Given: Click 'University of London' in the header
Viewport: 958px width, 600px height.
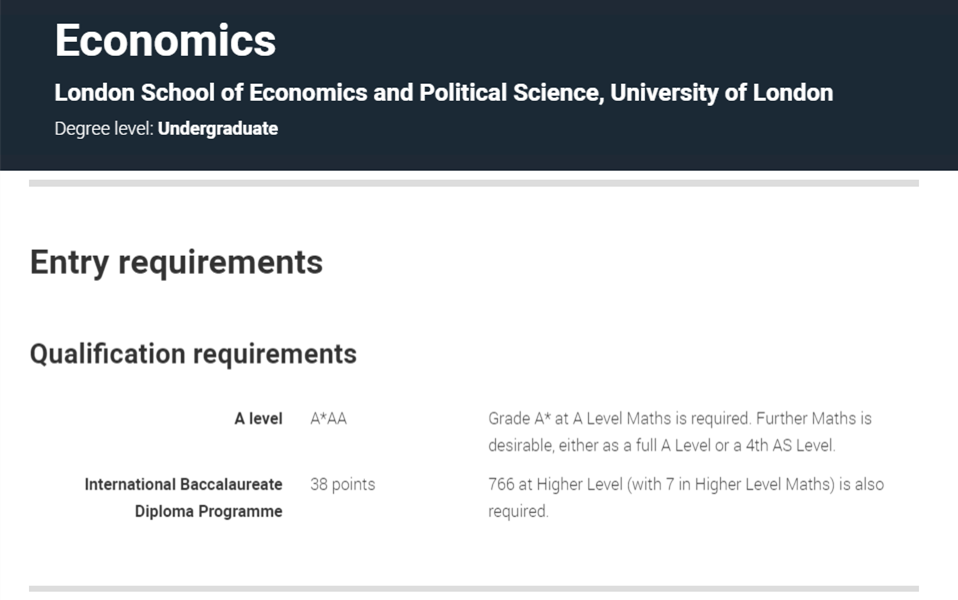Looking at the screenshot, I should pyautogui.click(x=722, y=93).
